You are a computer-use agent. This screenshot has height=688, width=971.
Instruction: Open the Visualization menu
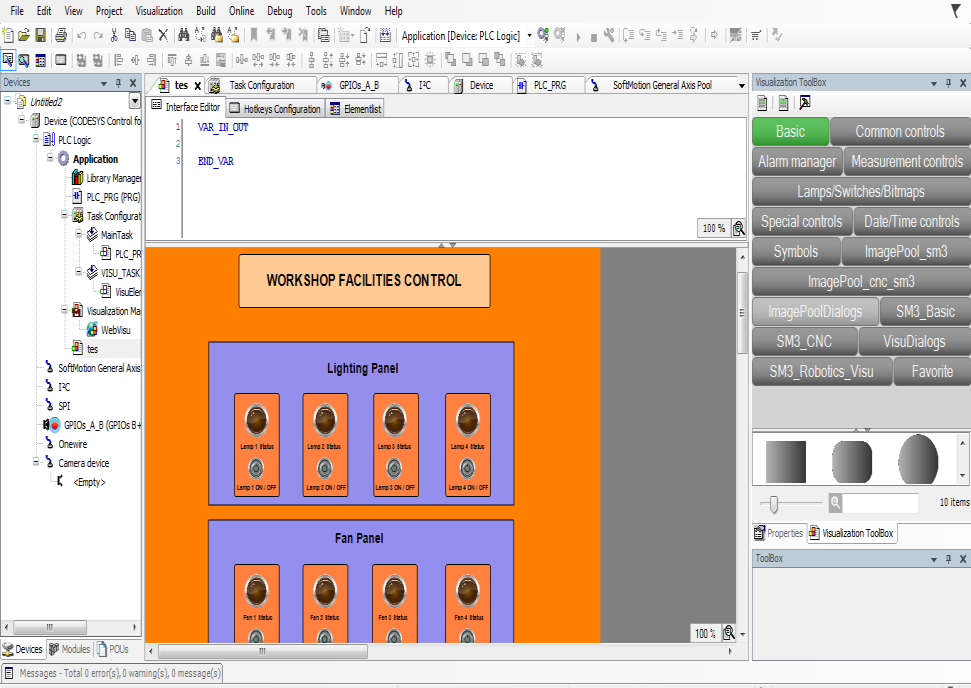tap(159, 11)
